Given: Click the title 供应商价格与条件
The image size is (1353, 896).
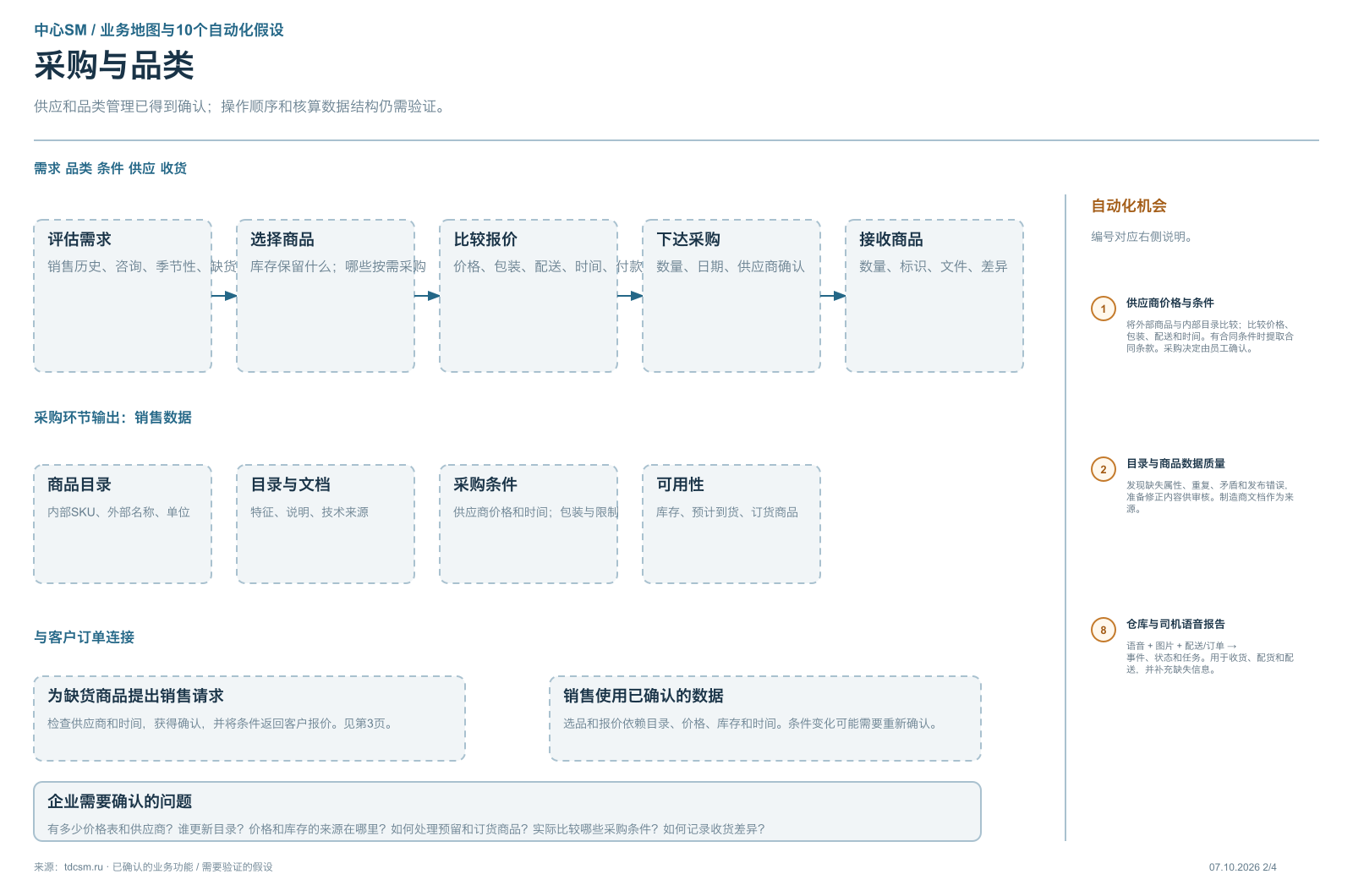Looking at the screenshot, I should [1169, 303].
